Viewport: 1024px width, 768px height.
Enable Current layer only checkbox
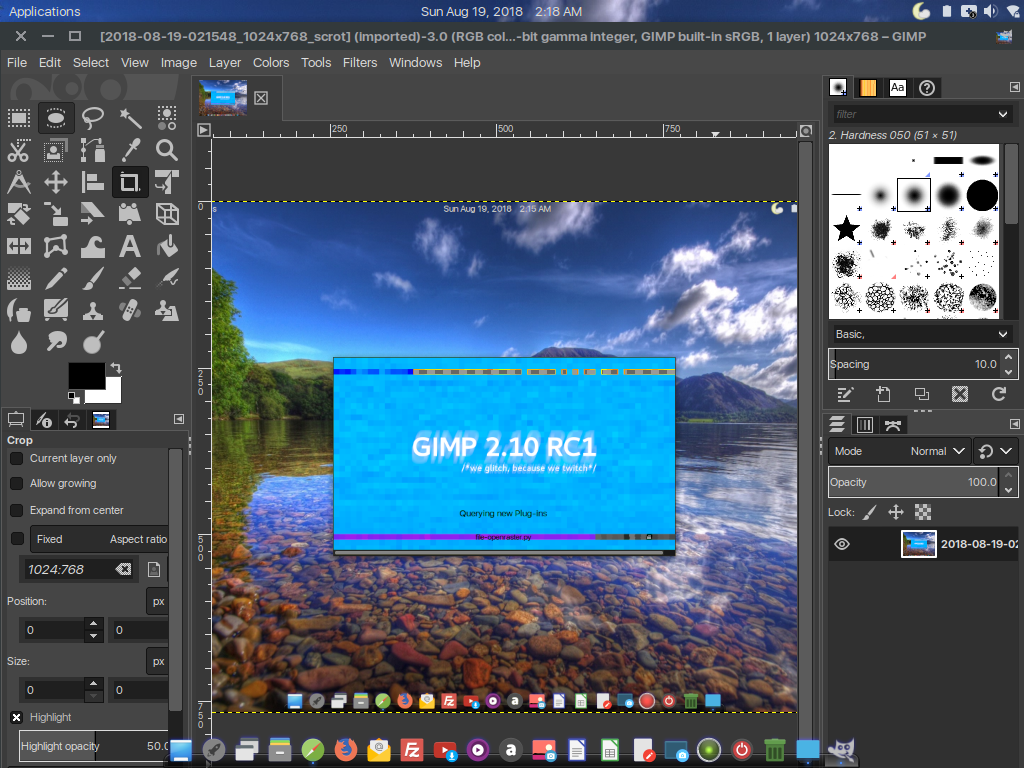click(17, 458)
